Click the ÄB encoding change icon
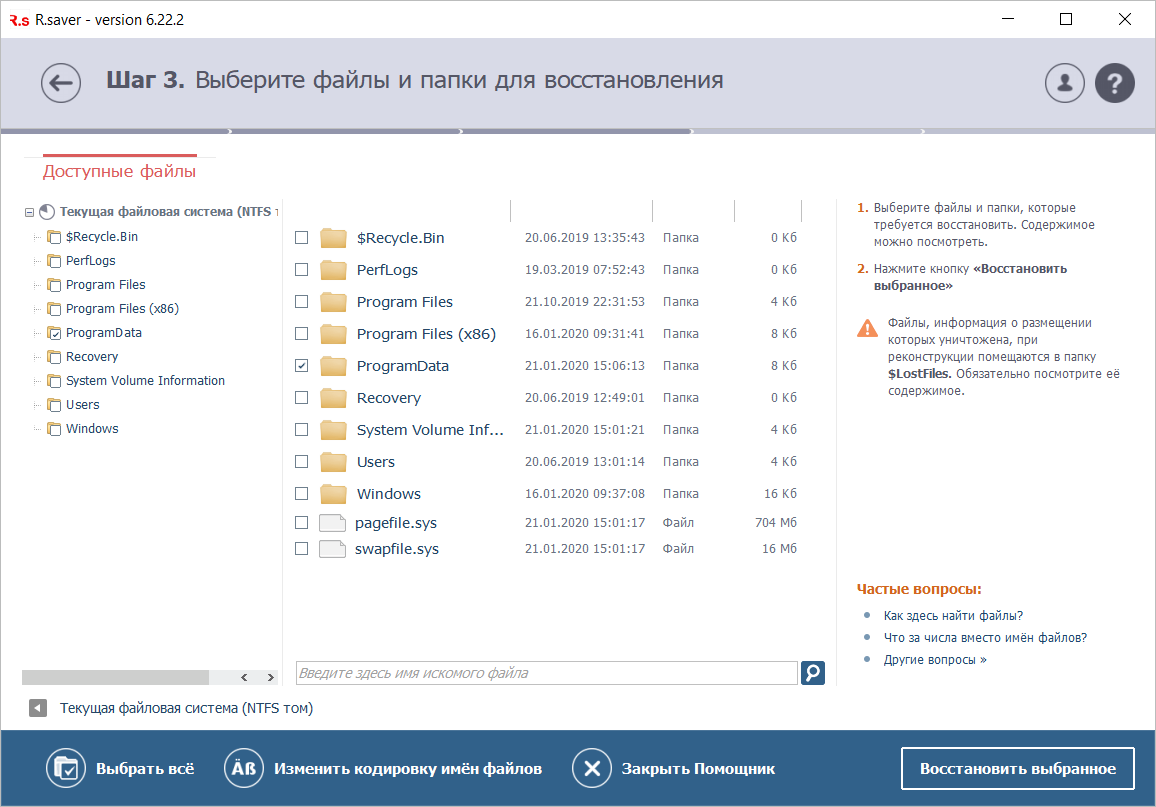This screenshot has height=807, width=1156. click(x=244, y=768)
